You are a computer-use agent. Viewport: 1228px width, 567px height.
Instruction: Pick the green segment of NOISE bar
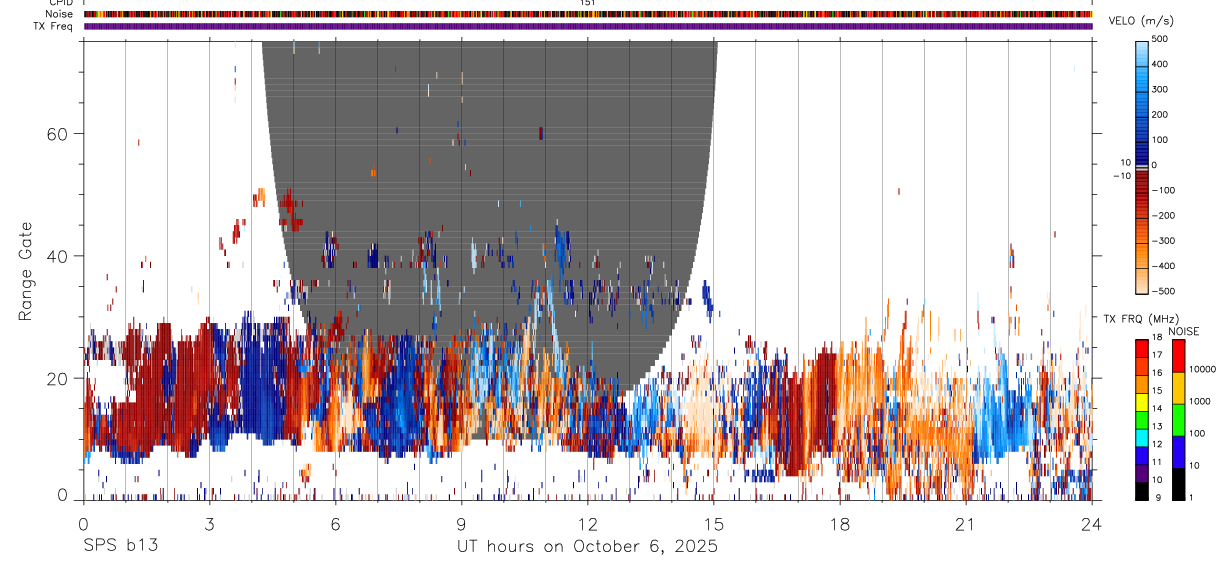[x=1179, y=419]
